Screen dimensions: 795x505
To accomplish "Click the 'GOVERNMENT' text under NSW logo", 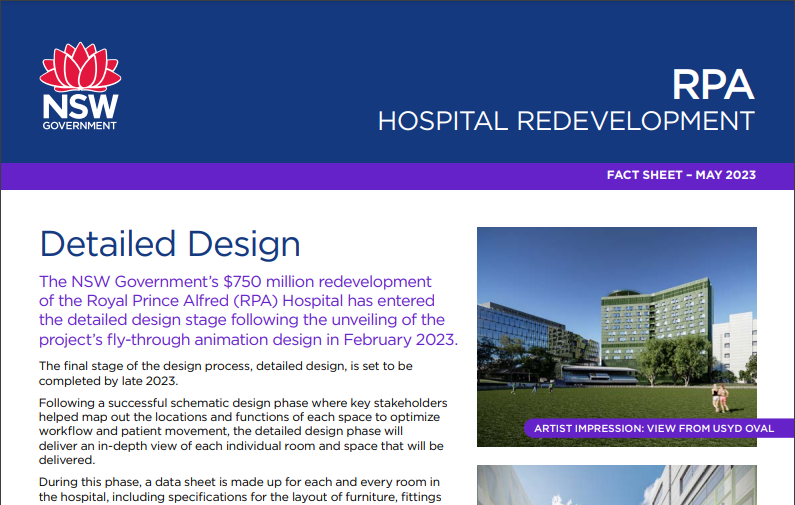I will [80, 126].
